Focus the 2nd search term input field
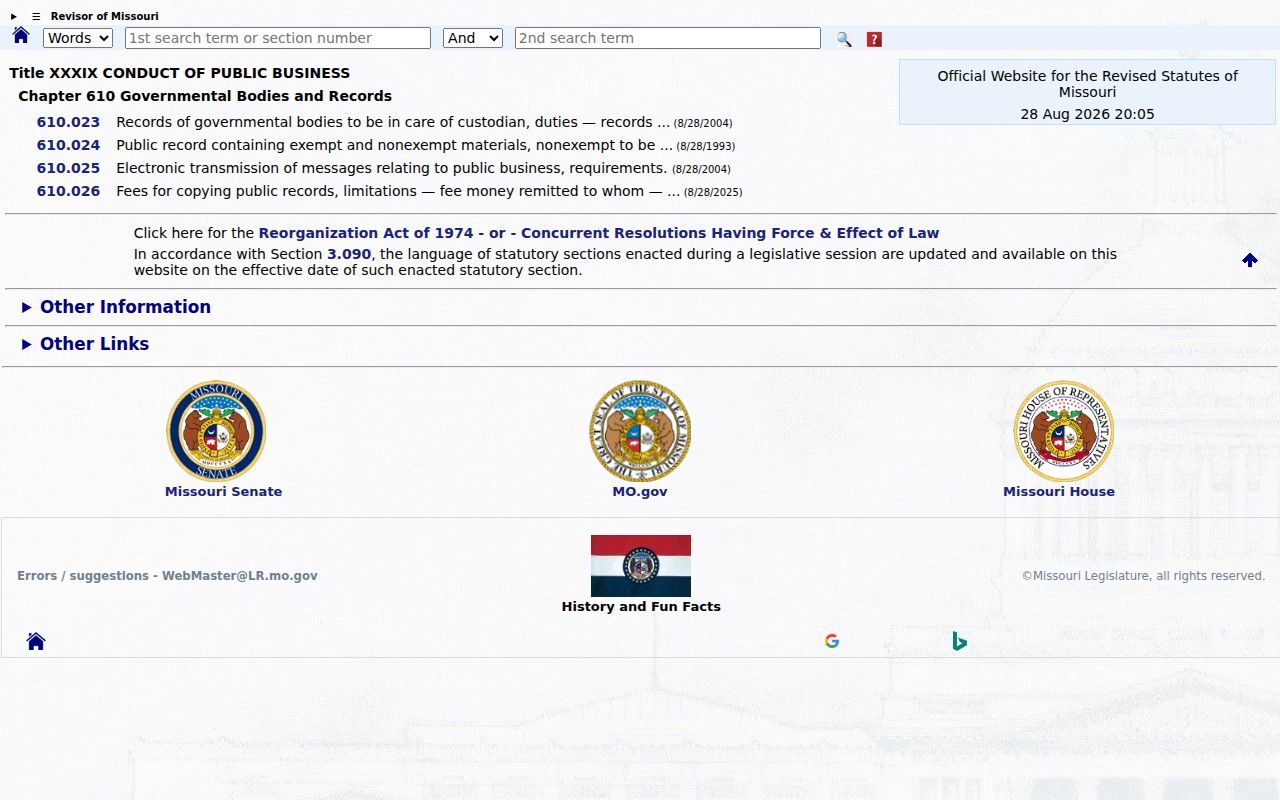Screen dimensions: 1280x800 (668, 38)
